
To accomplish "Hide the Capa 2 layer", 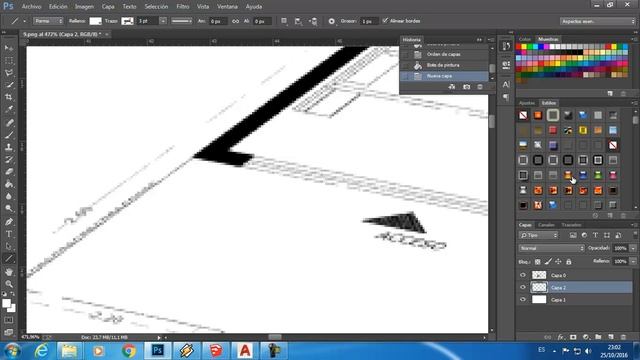I will (523, 287).
